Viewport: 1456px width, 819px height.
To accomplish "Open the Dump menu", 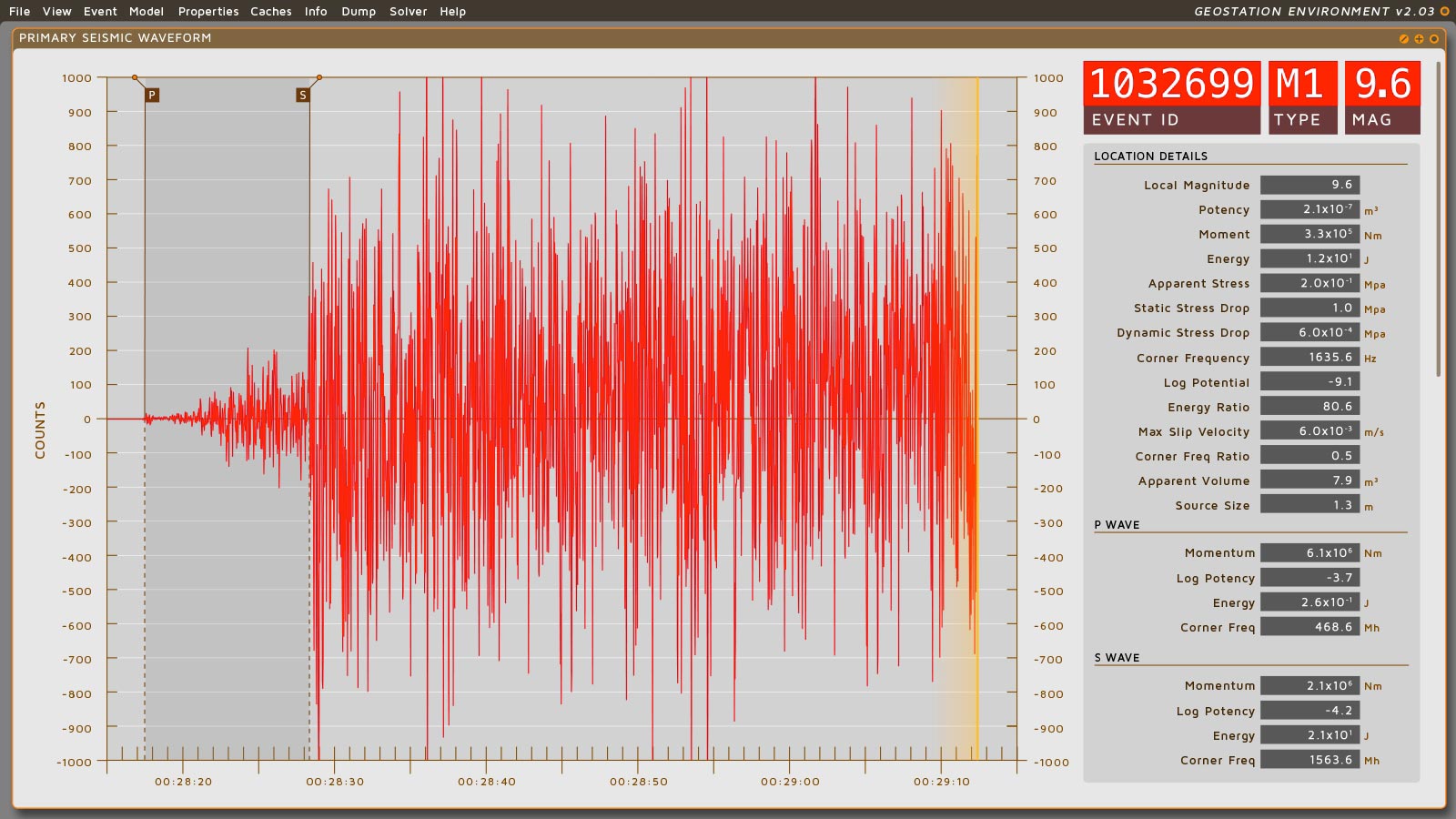I will [x=359, y=12].
